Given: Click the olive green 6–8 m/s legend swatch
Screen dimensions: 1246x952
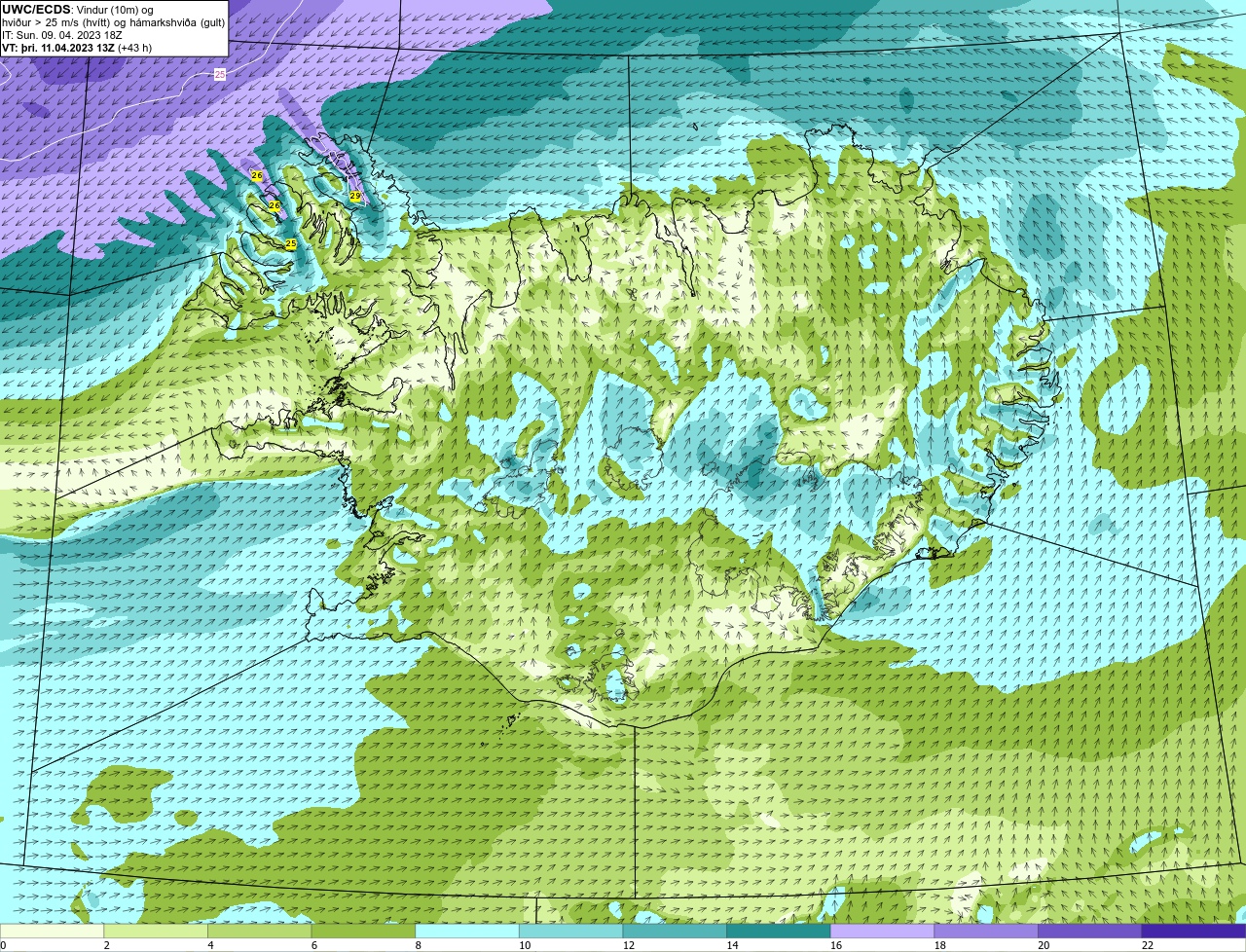Looking at the screenshot, I should point(363,932).
